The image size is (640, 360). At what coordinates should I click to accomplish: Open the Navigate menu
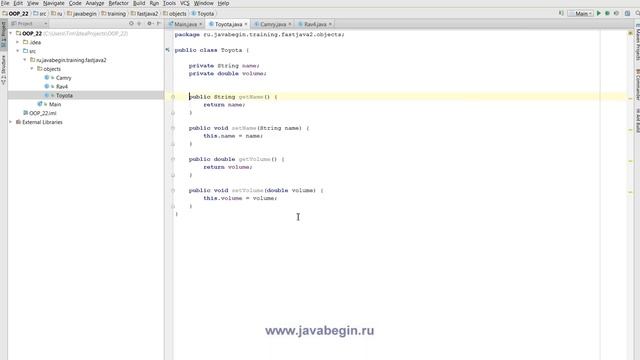53,3
